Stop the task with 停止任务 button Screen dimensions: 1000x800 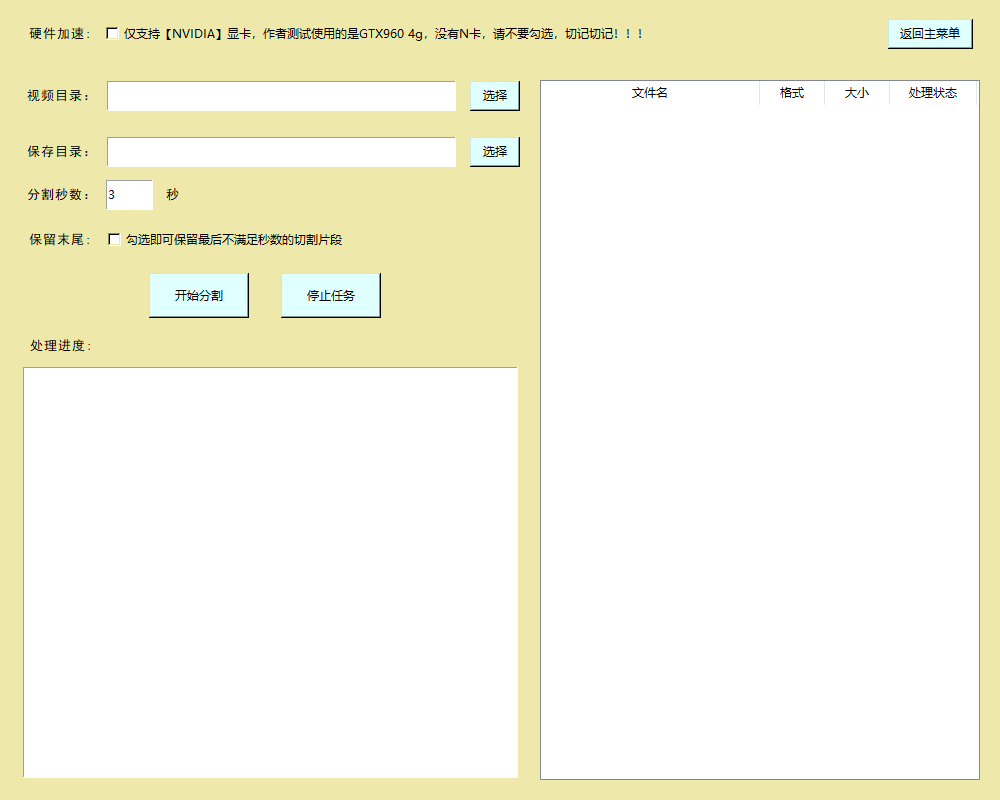(330, 296)
